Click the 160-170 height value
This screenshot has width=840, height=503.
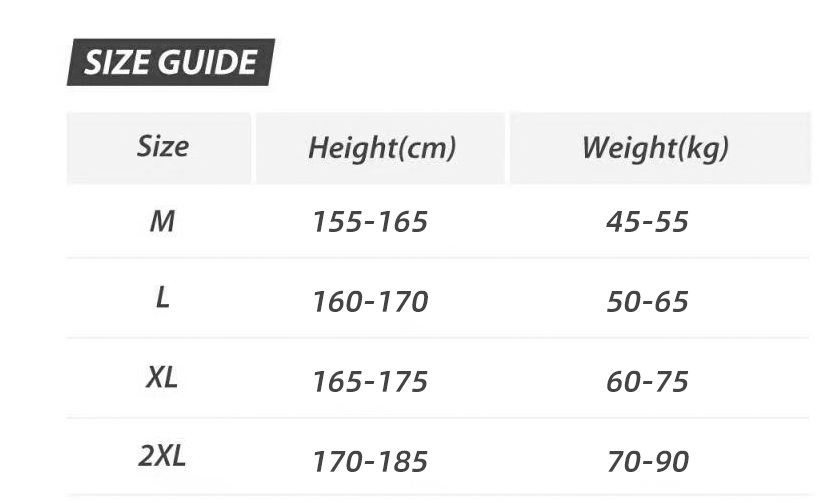coord(370,301)
